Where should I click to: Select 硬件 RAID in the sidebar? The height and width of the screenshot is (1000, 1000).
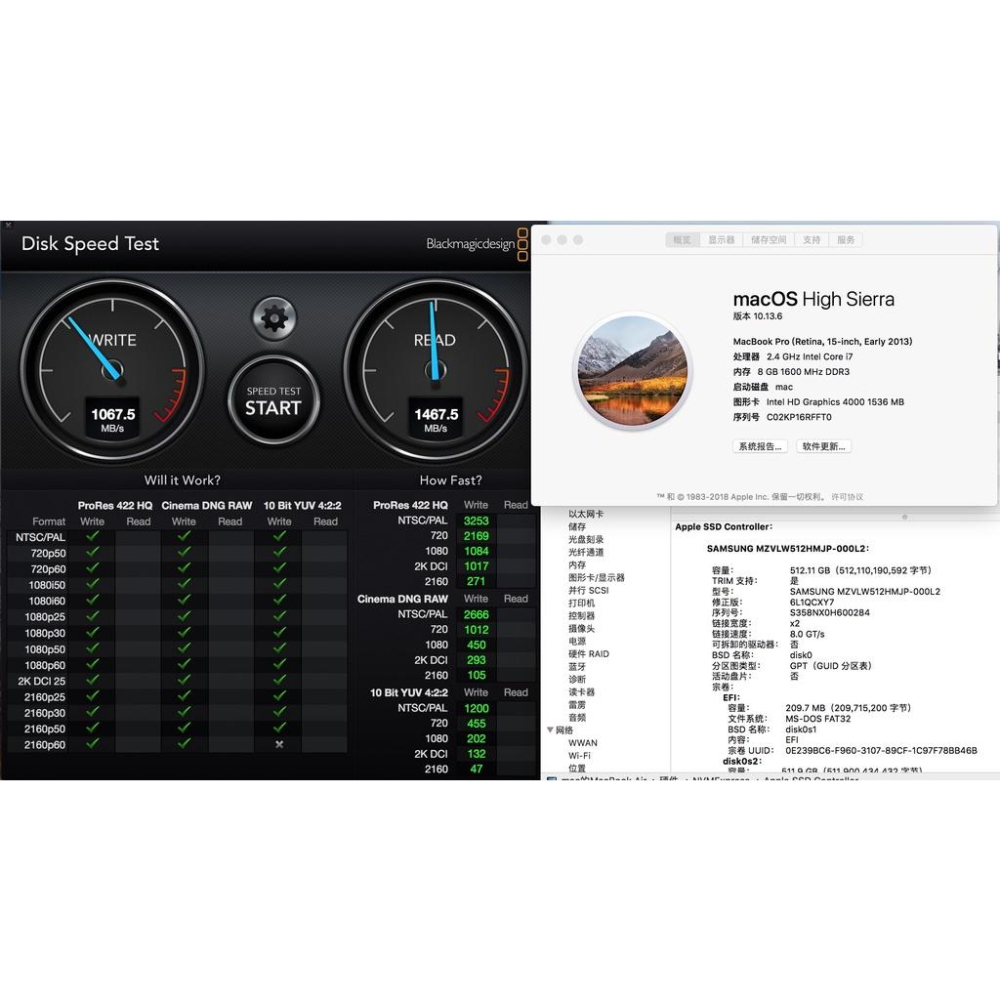588,654
